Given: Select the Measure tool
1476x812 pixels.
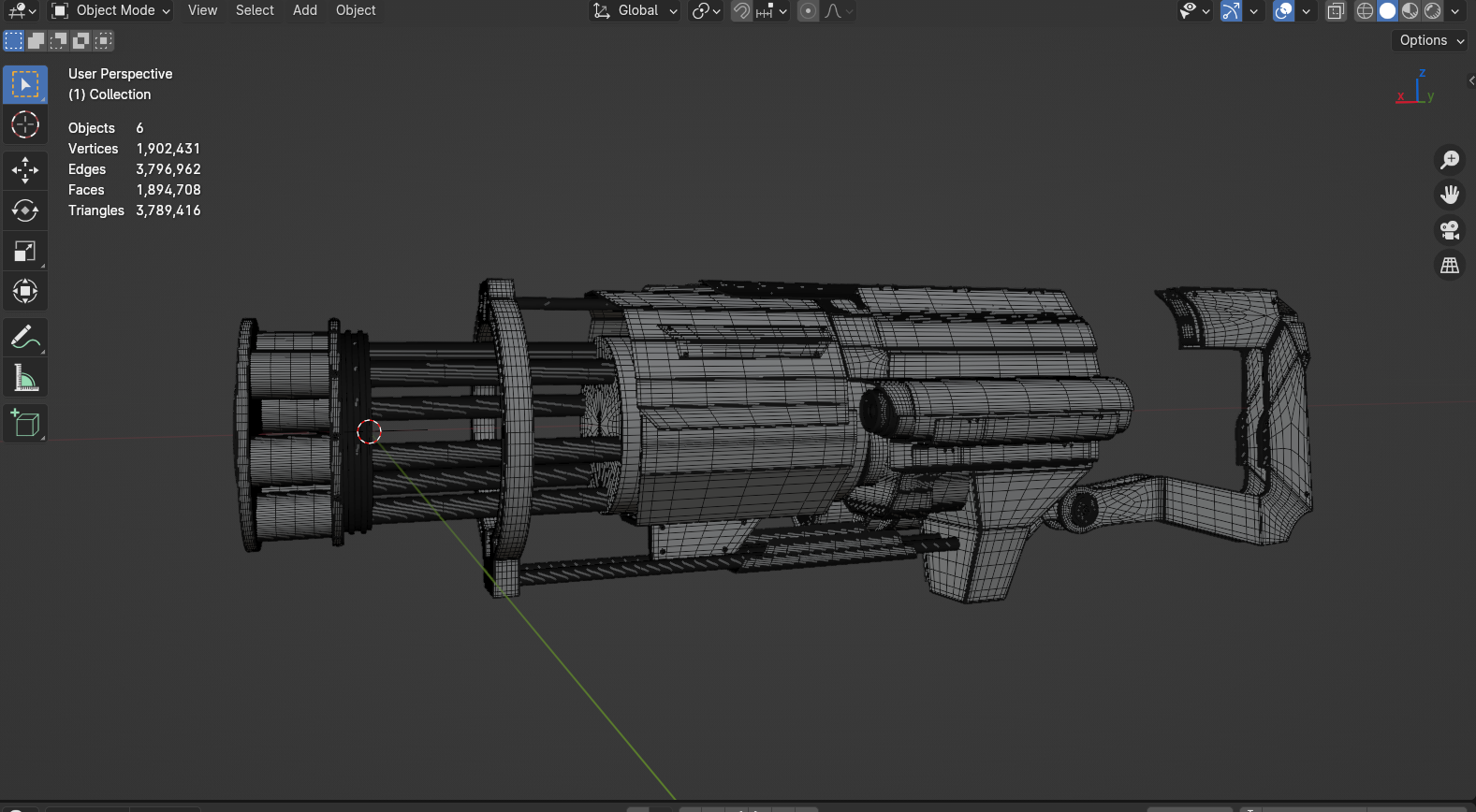Looking at the screenshot, I should [25, 379].
